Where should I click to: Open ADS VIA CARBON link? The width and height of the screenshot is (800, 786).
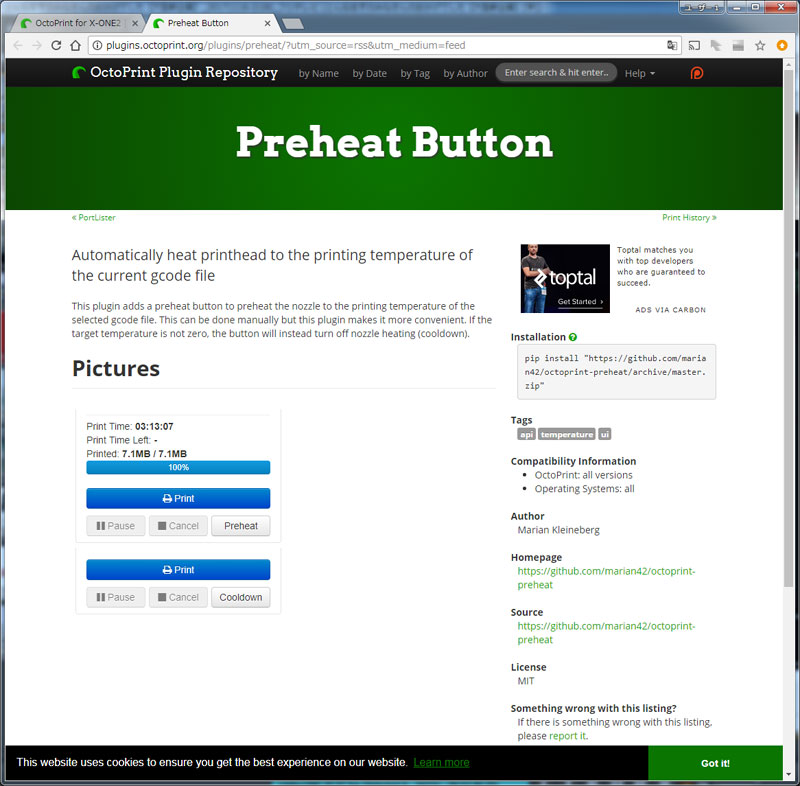click(670, 310)
